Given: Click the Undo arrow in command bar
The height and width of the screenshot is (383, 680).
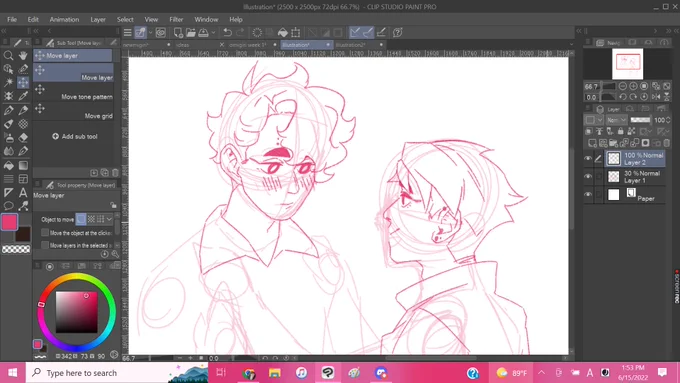Looking at the screenshot, I should coord(227,33).
